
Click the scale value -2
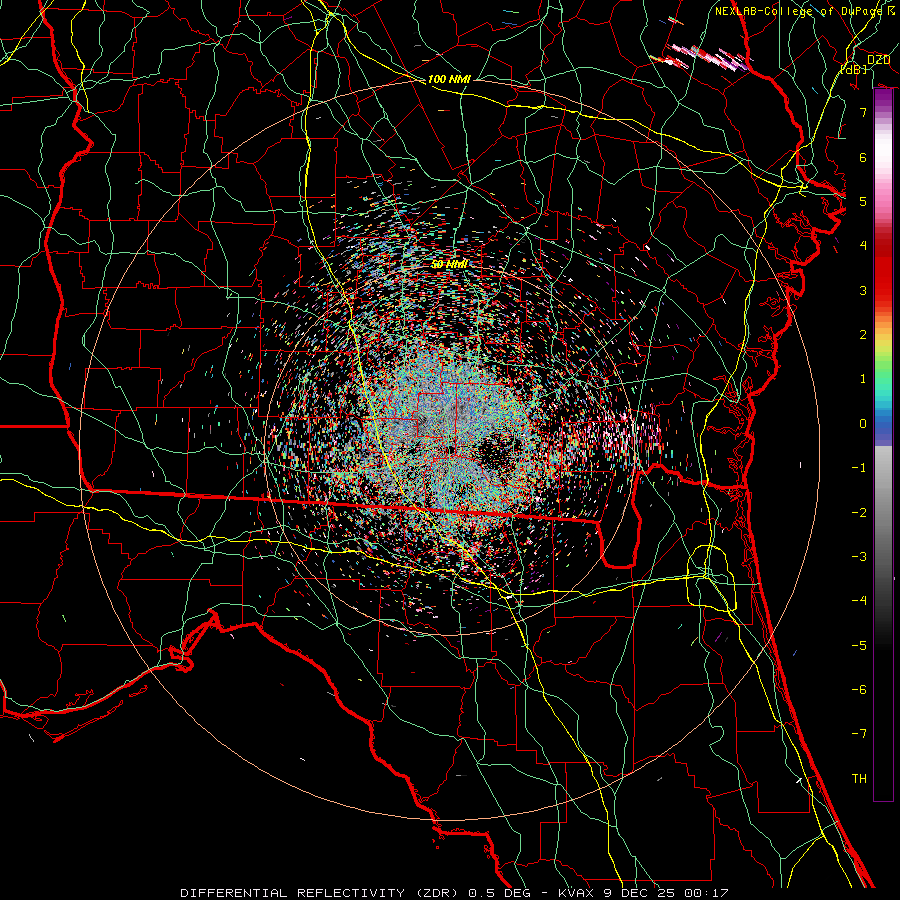(859, 513)
